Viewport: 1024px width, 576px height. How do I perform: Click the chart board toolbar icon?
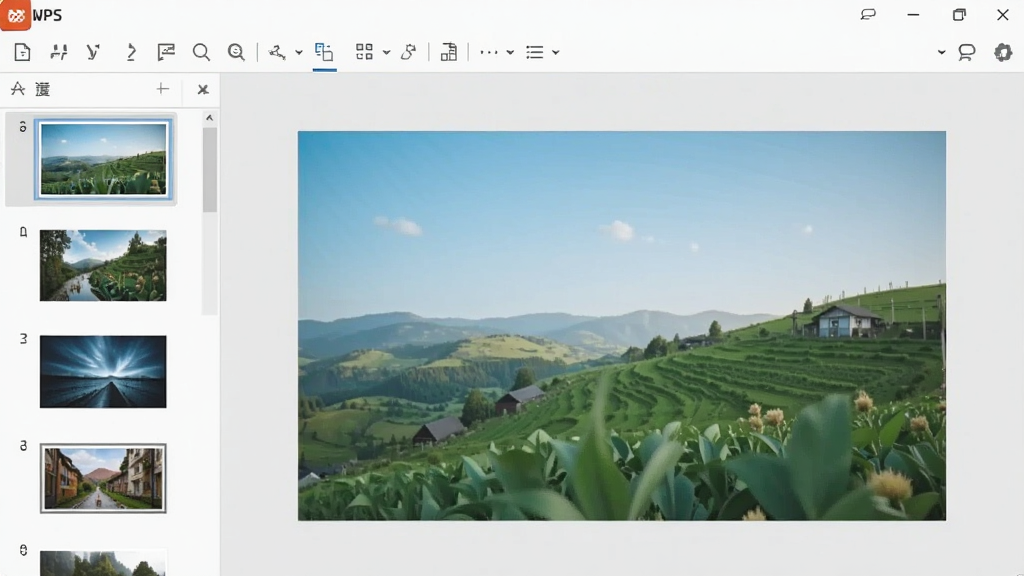(x=166, y=52)
